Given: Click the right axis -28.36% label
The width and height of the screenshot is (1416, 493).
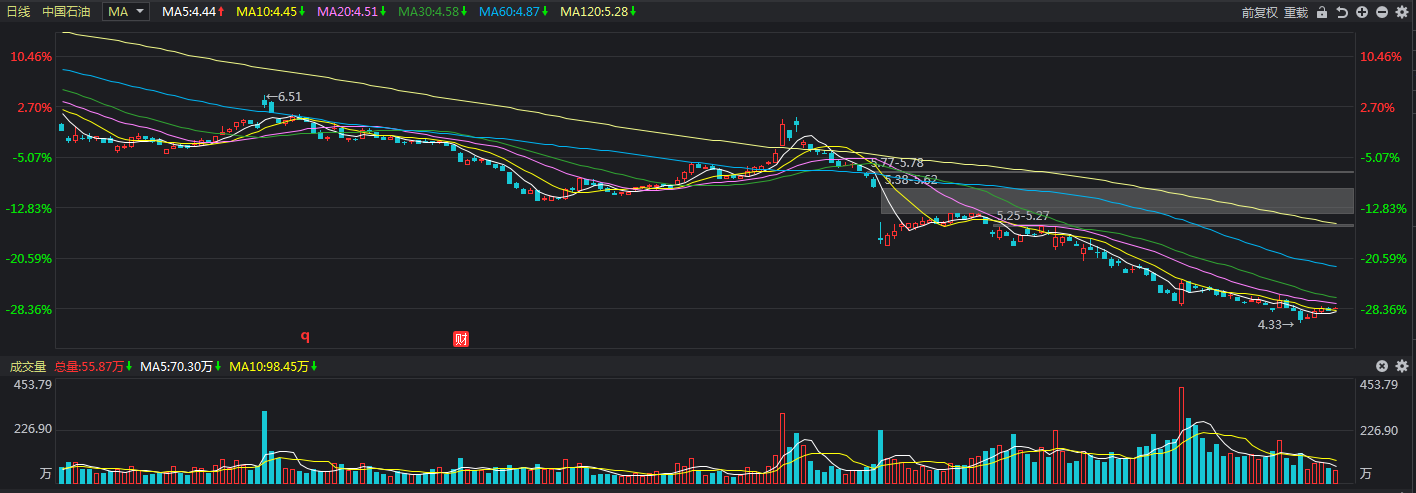Looking at the screenshot, I should 1384,309.
